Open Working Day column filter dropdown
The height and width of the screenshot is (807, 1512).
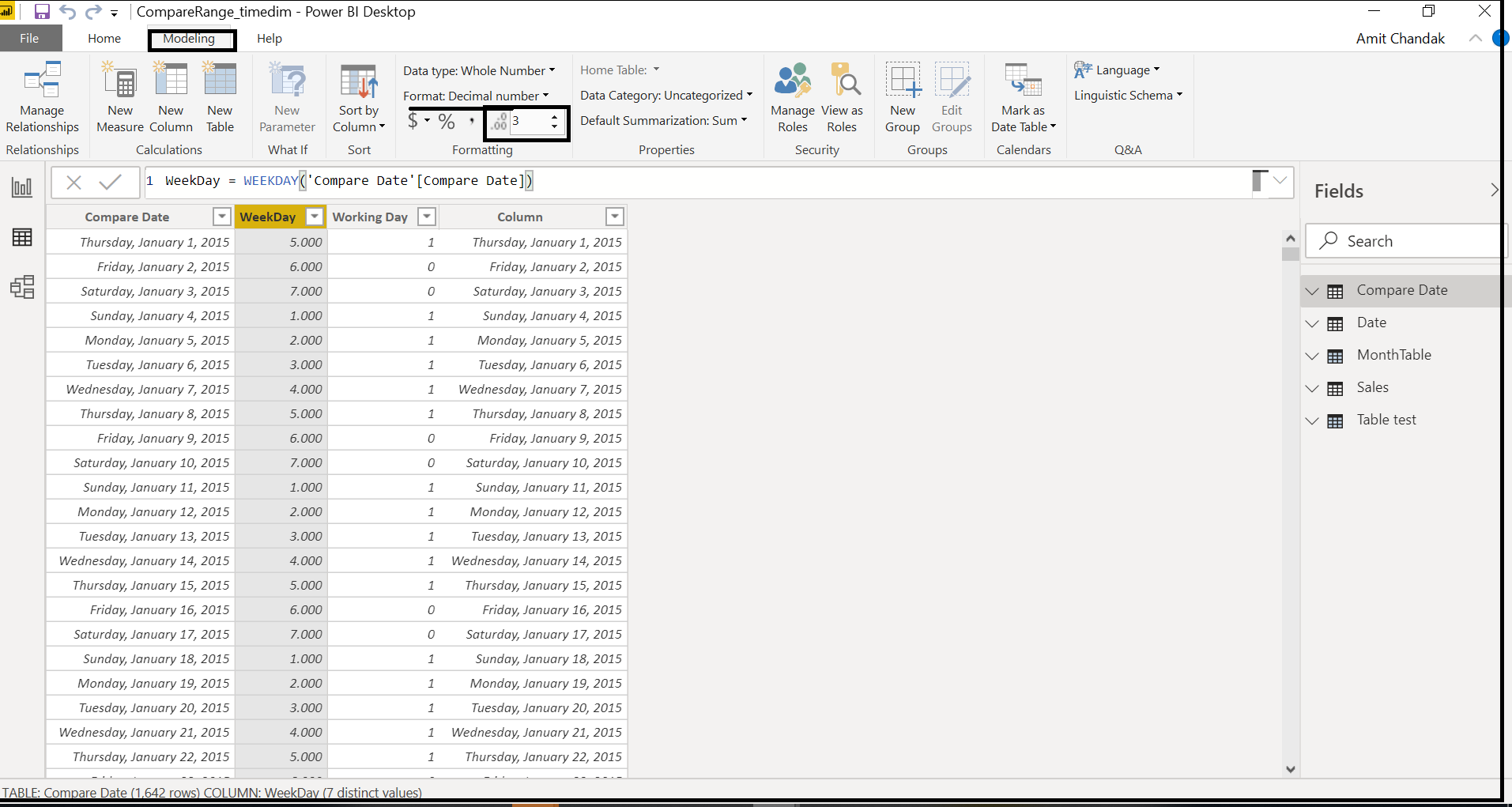(x=427, y=217)
